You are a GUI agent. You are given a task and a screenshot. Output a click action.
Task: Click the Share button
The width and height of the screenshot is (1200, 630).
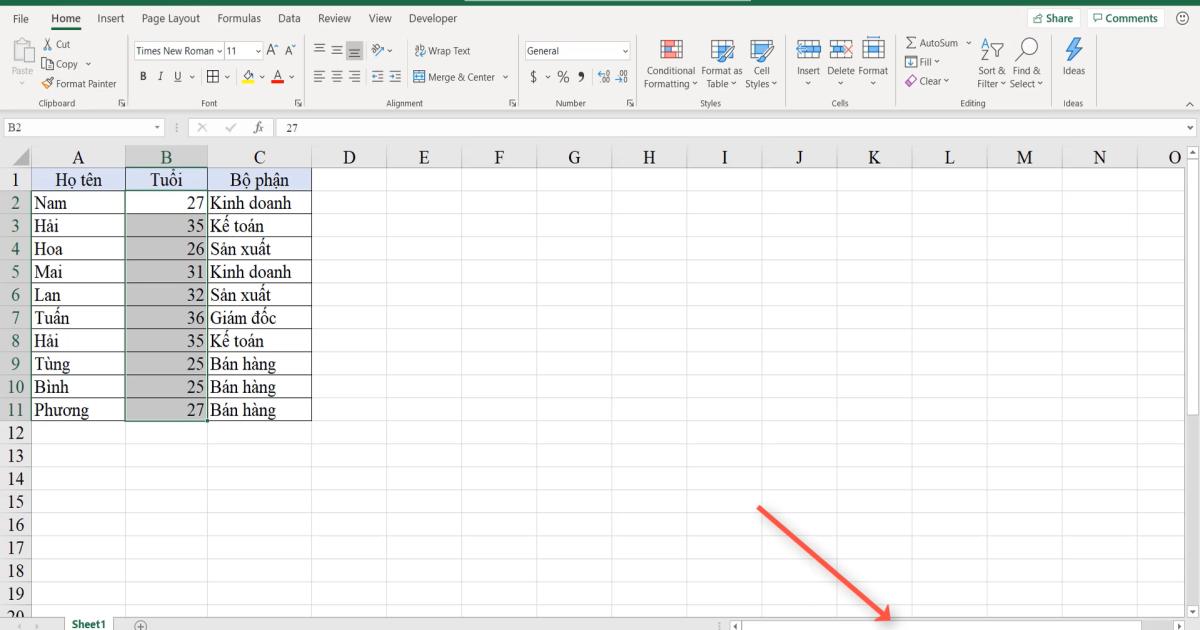[1054, 17]
